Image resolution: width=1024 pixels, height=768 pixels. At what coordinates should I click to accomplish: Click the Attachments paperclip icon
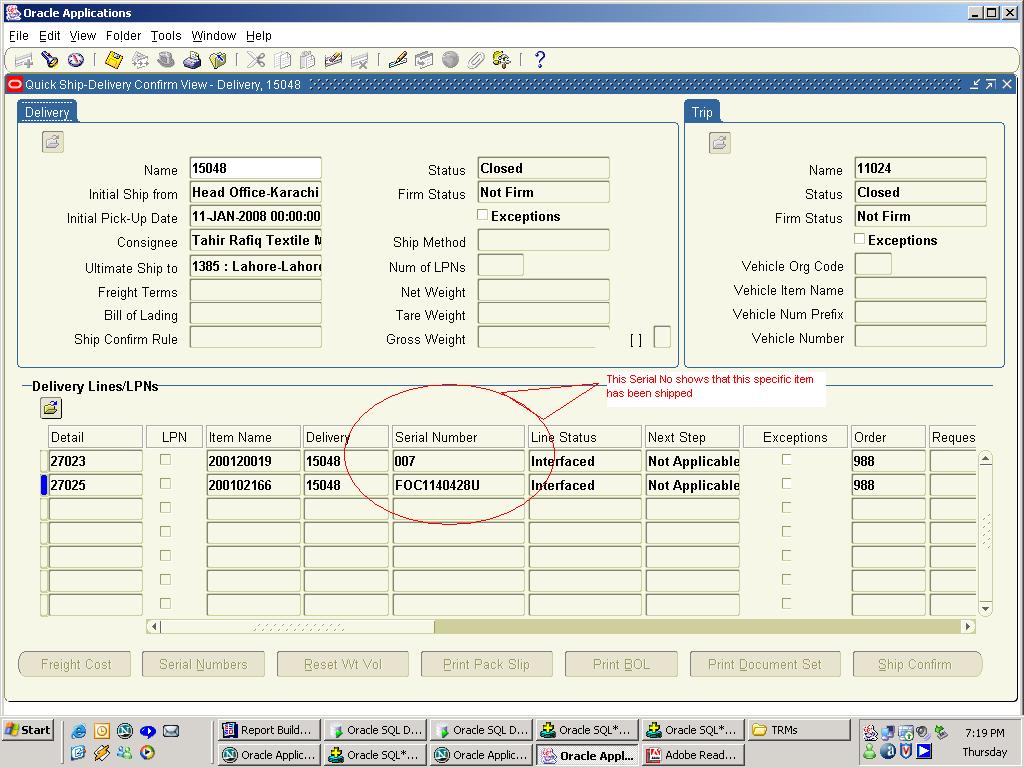pos(477,60)
